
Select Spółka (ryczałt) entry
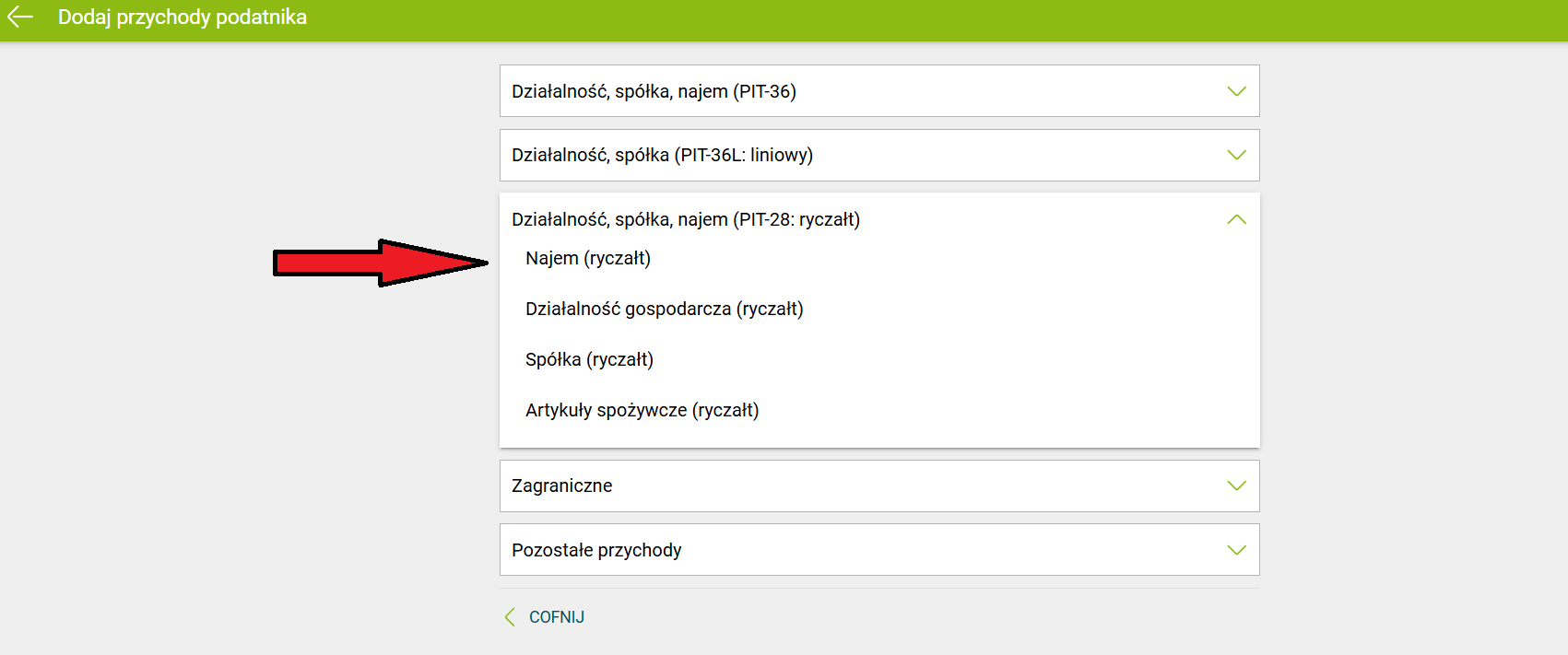coord(589,360)
